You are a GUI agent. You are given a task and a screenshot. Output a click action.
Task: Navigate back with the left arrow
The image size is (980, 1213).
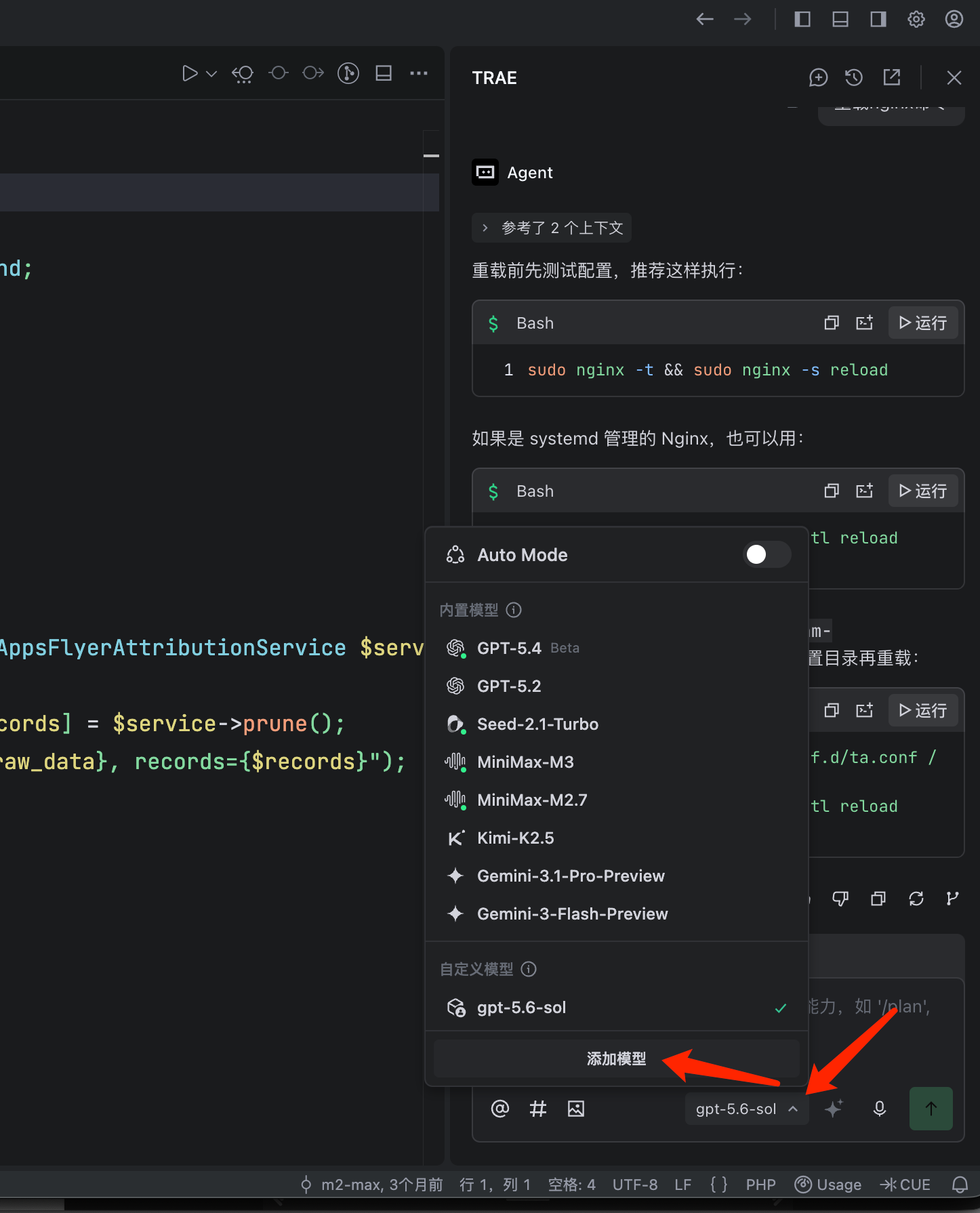point(705,19)
